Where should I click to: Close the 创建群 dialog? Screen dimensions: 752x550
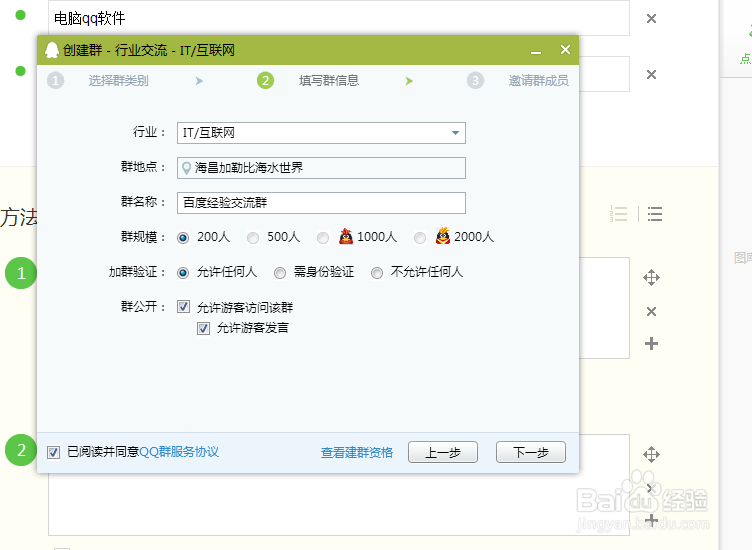tap(565, 49)
